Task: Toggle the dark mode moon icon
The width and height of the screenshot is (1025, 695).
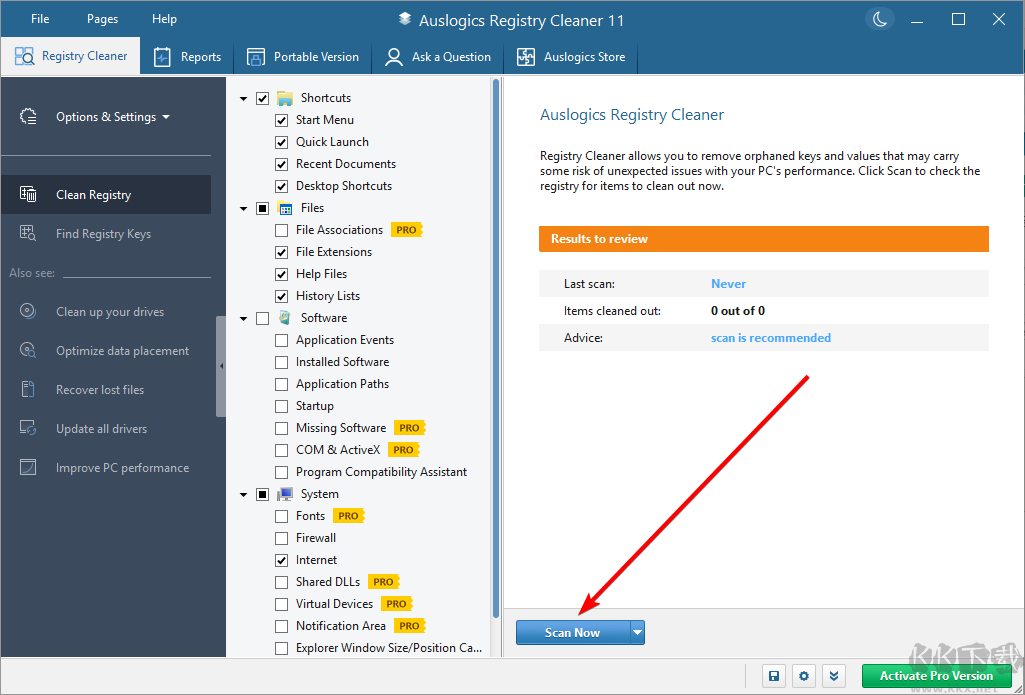Action: [x=879, y=19]
